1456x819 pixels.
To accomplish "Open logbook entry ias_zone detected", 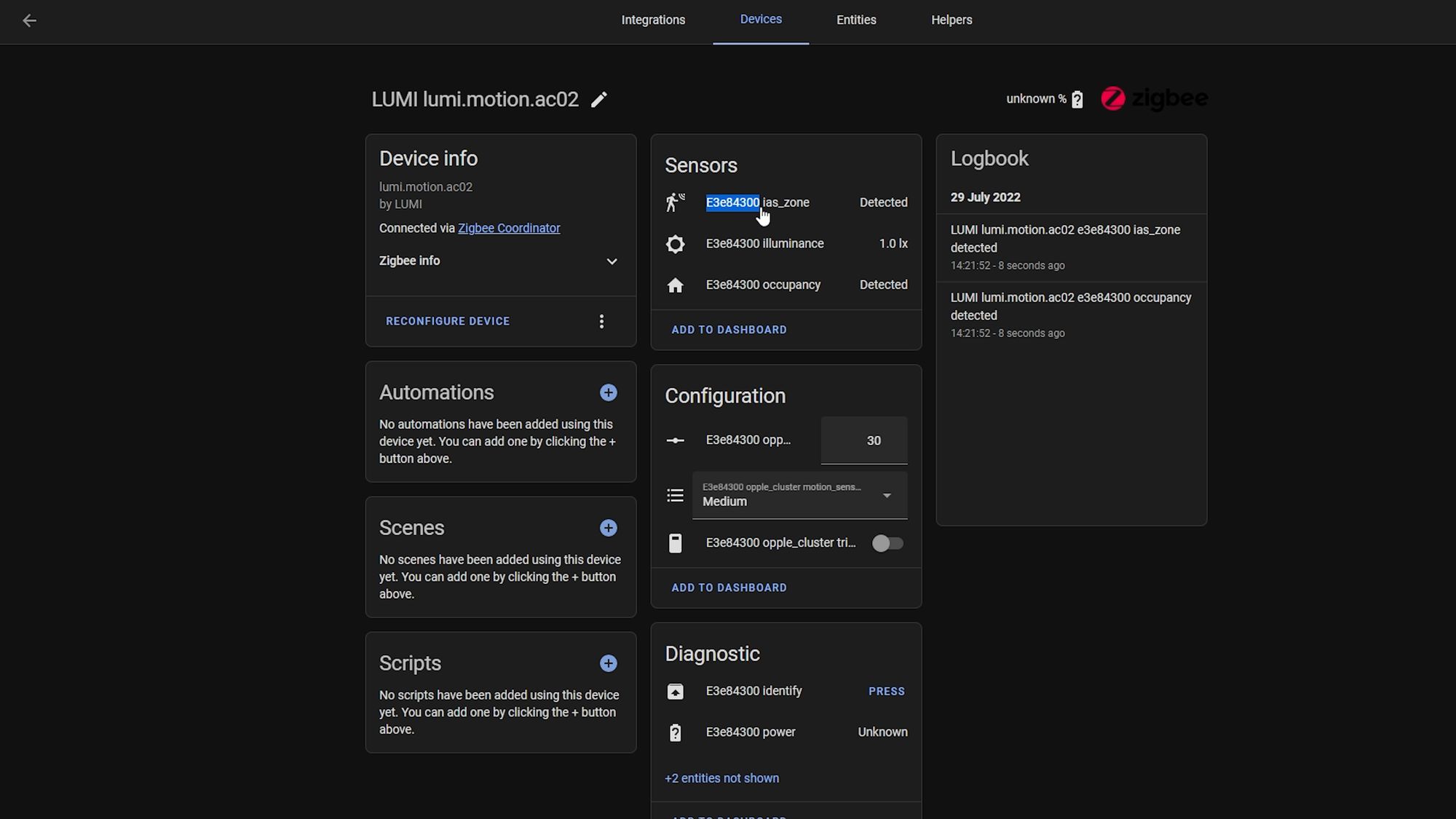I will click(x=1071, y=248).
